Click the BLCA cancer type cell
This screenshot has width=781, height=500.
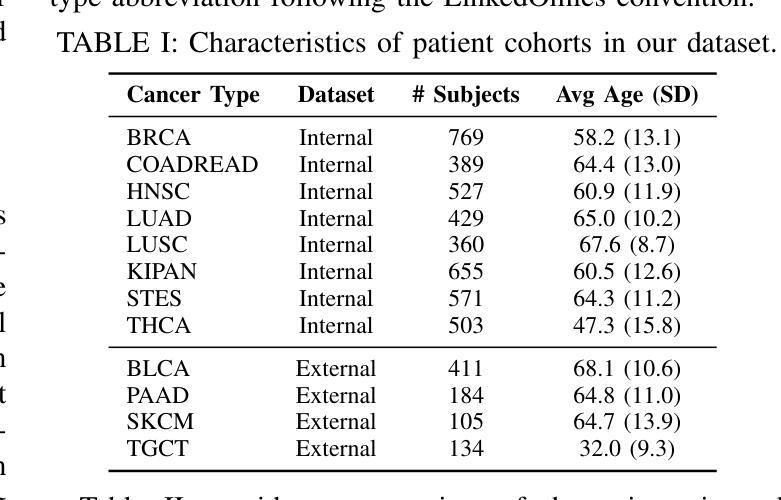(x=158, y=369)
